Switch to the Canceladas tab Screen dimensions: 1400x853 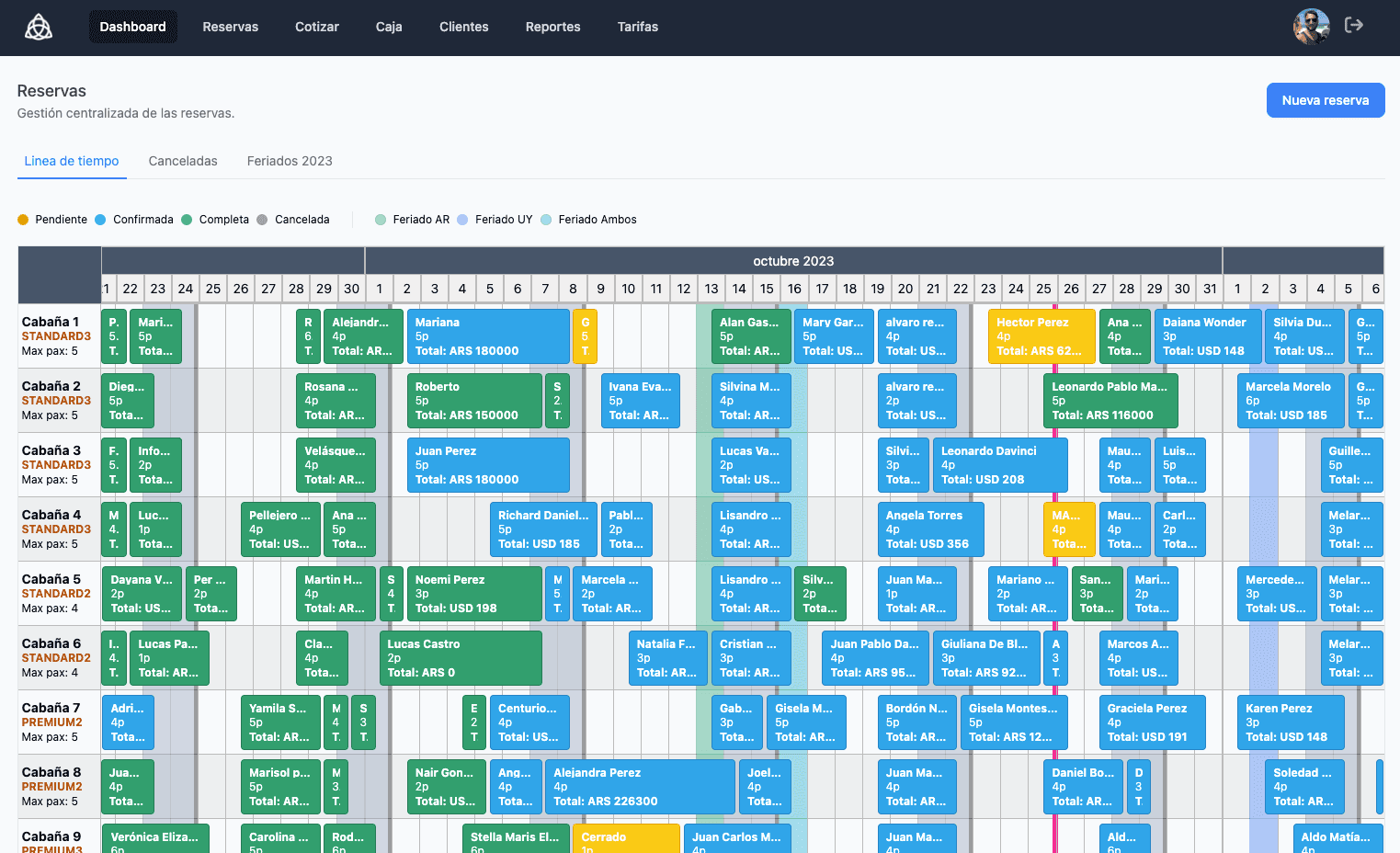[x=182, y=161]
